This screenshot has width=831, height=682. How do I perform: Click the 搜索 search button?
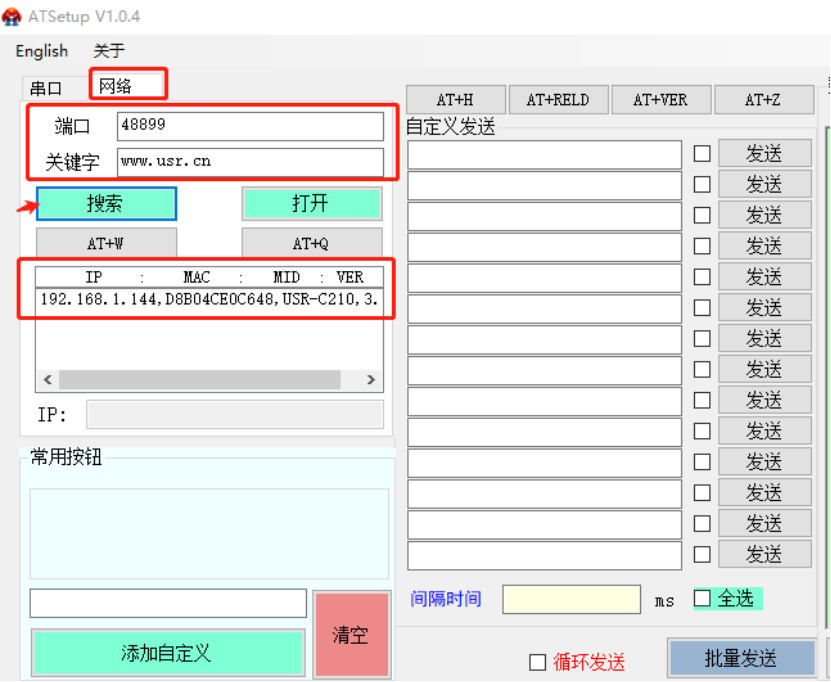coord(106,204)
